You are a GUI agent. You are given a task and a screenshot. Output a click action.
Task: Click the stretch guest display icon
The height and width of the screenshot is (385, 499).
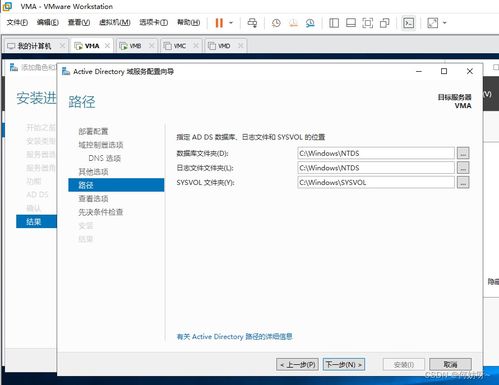point(433,23)
